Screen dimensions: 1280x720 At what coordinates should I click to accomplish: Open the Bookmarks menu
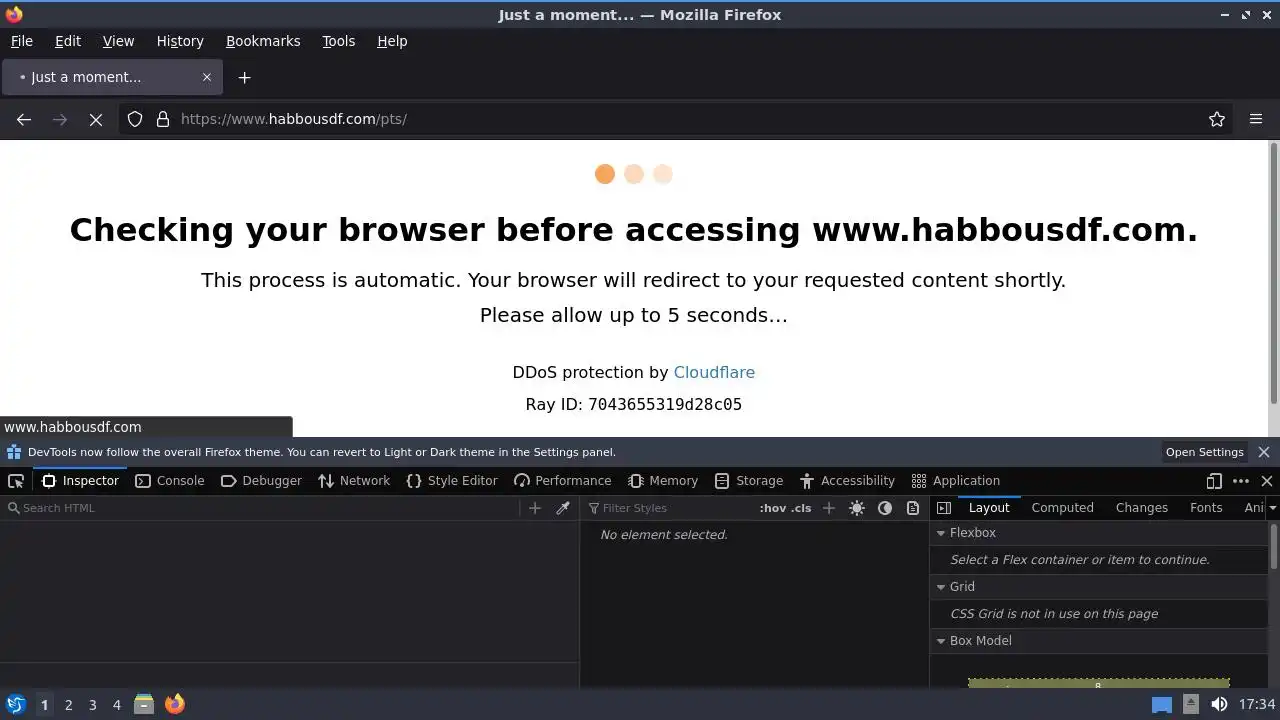[263, 41]
